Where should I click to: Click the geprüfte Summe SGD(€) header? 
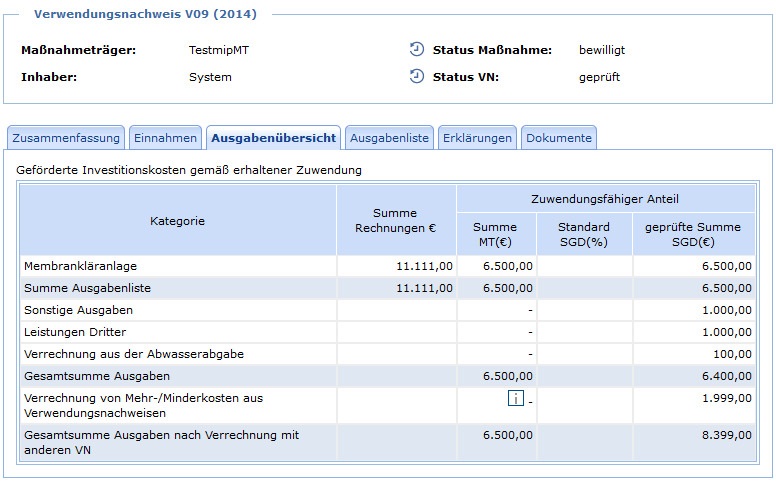[693, 234]
